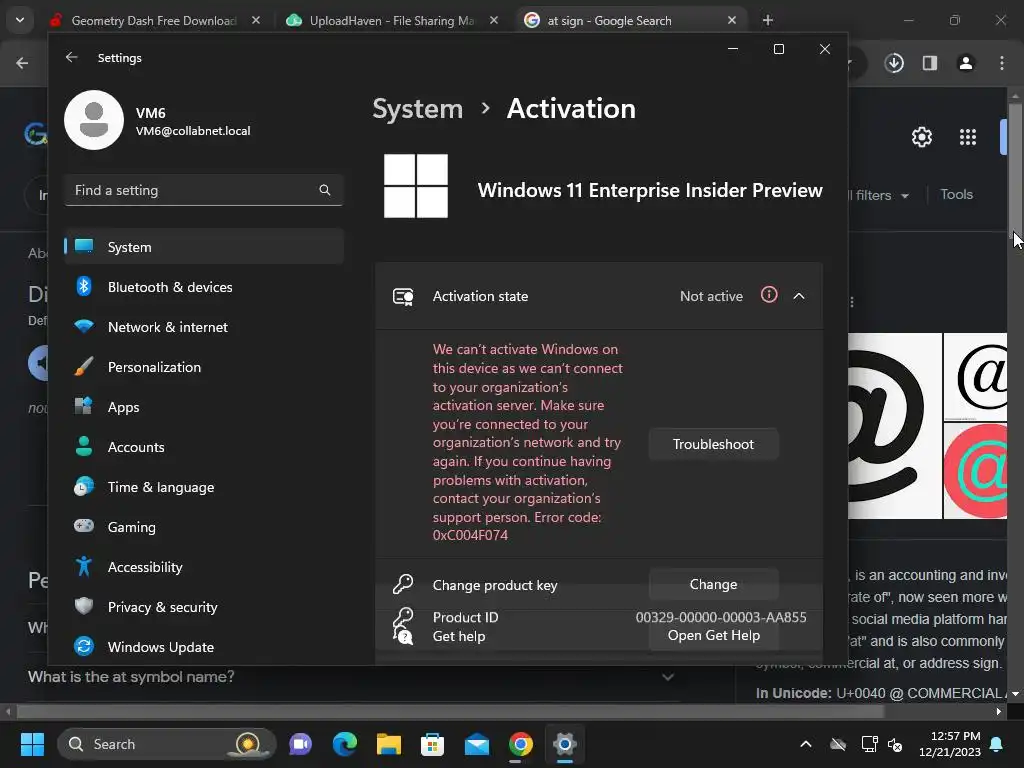Viewport: 1024px width, 768px height.
Task: Close the UploadHaven browser tab
Action: [494, 20]
